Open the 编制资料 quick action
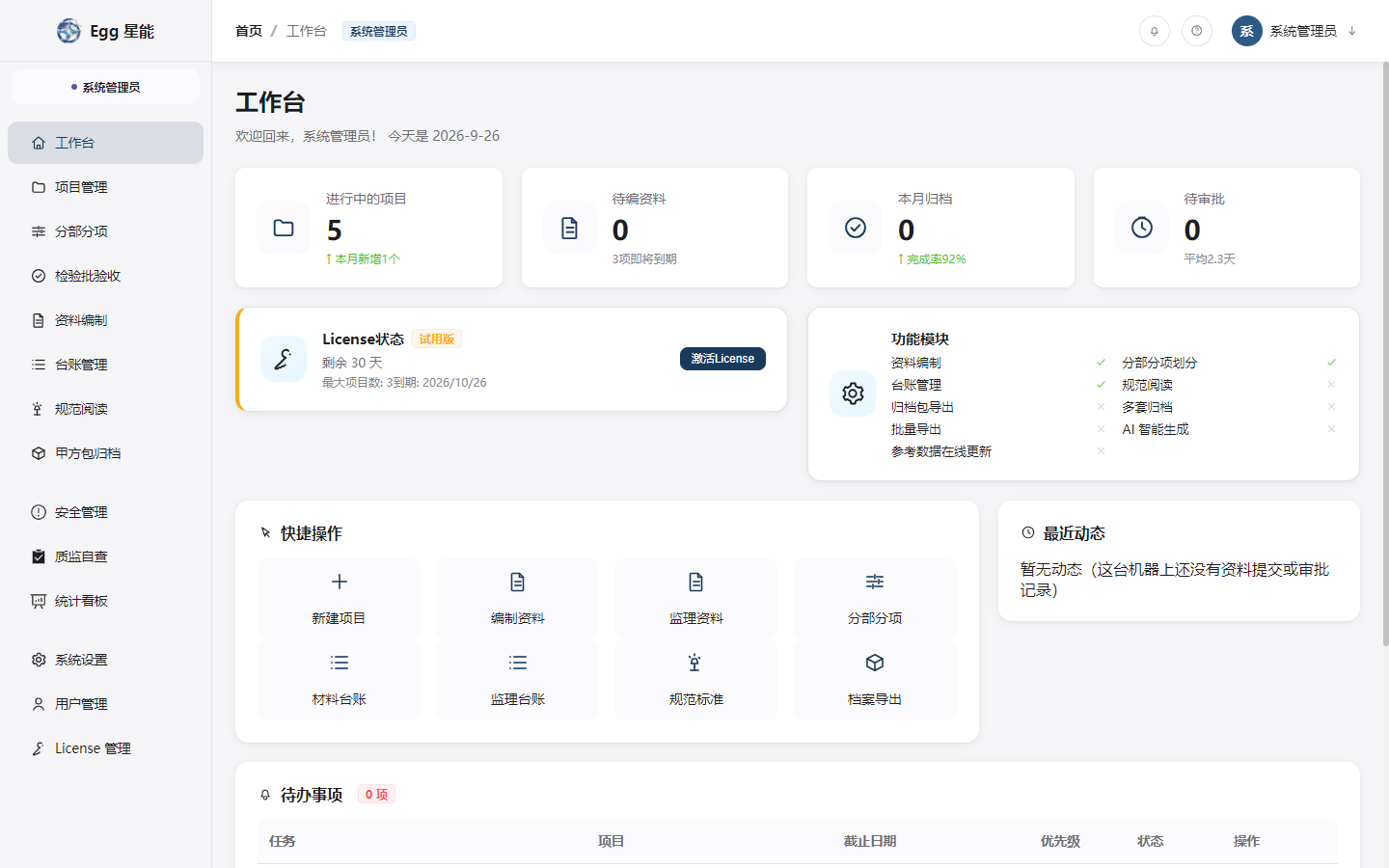1389x868 pixels. (518, 598)
